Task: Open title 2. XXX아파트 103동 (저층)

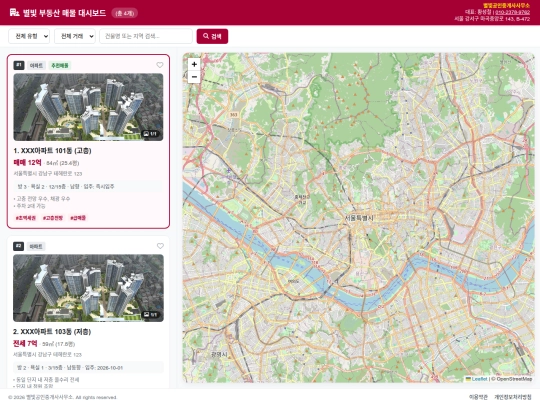Action: tap(52, 332)
